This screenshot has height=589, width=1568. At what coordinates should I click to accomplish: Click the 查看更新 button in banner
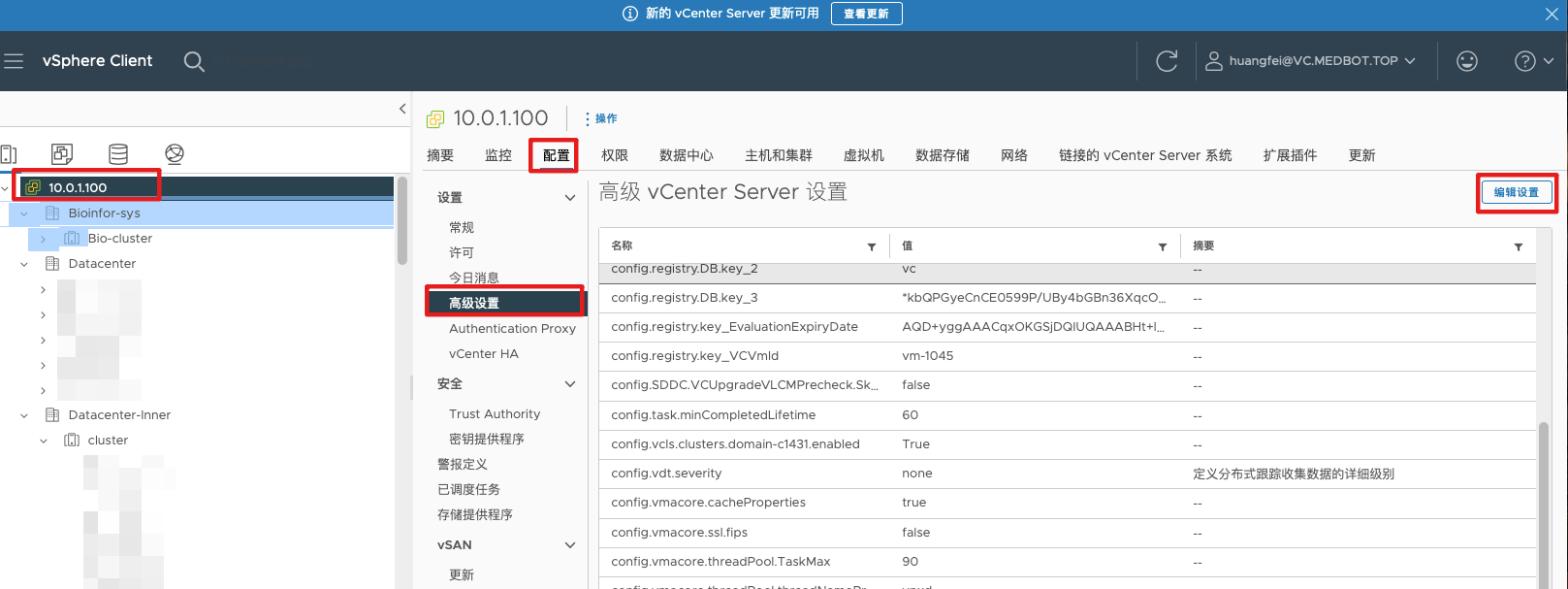(867, 14)
